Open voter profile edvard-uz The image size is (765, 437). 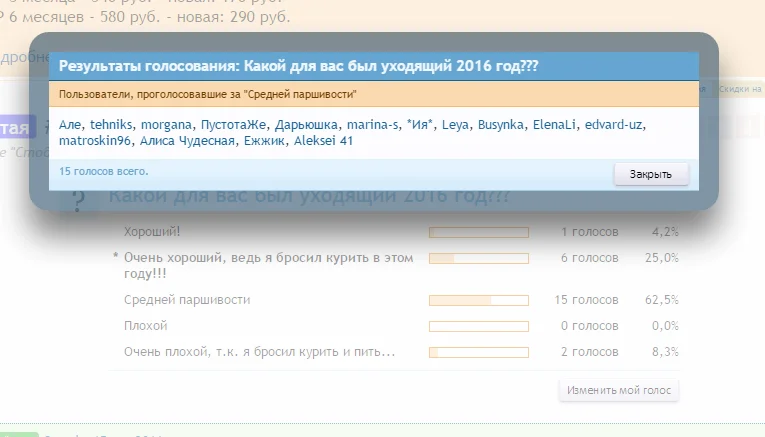pyautogui.click(x=613, y=125)
